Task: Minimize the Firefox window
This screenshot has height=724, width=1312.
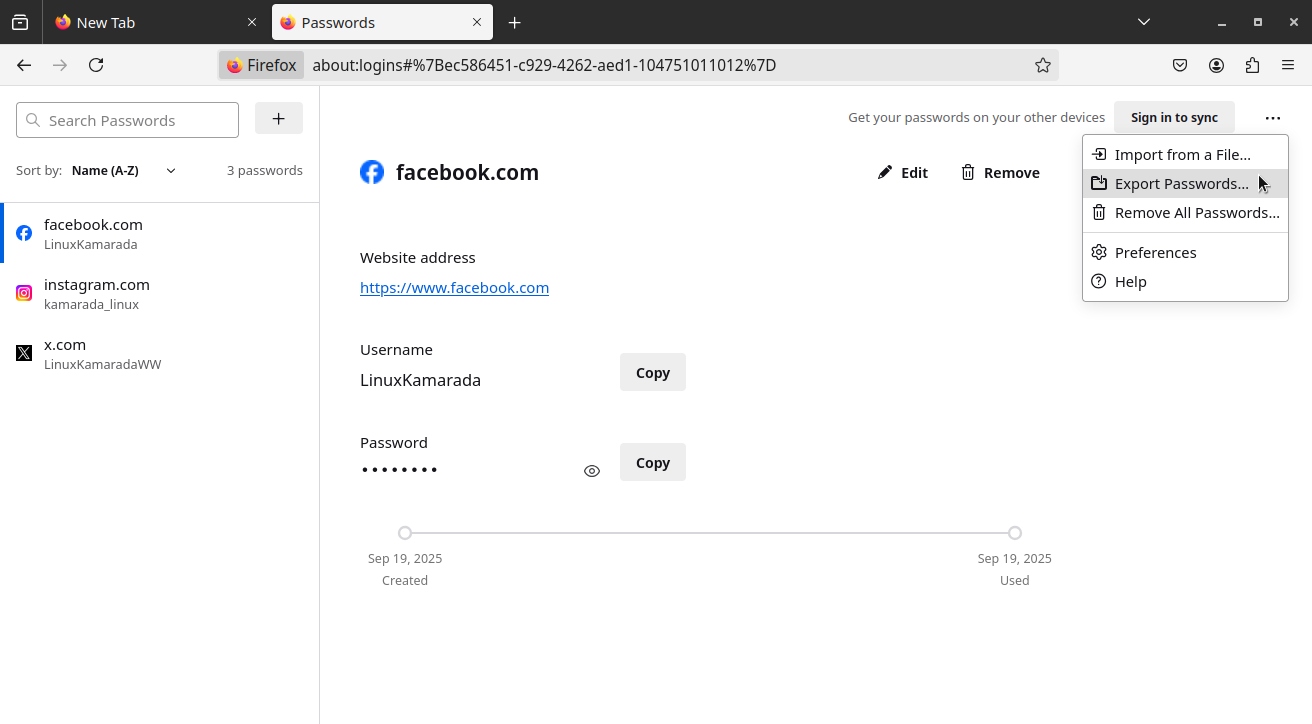Action: (x=1222, y=22)
